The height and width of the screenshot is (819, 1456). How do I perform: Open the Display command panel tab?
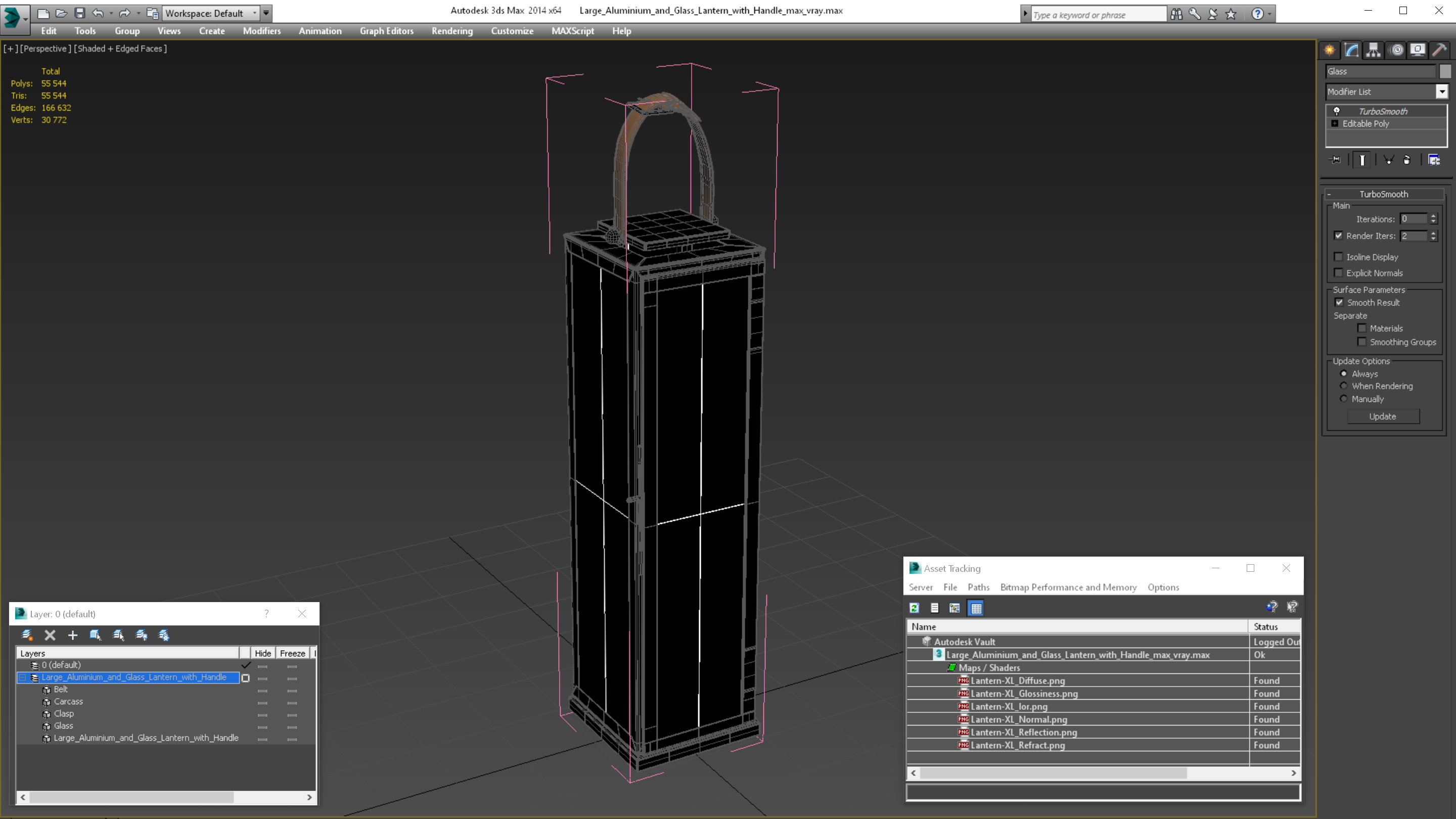[1418, 51]
